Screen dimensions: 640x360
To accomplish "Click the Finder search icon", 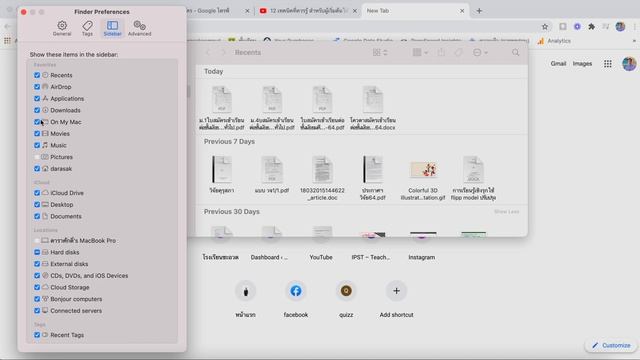I will pos(516,52).
